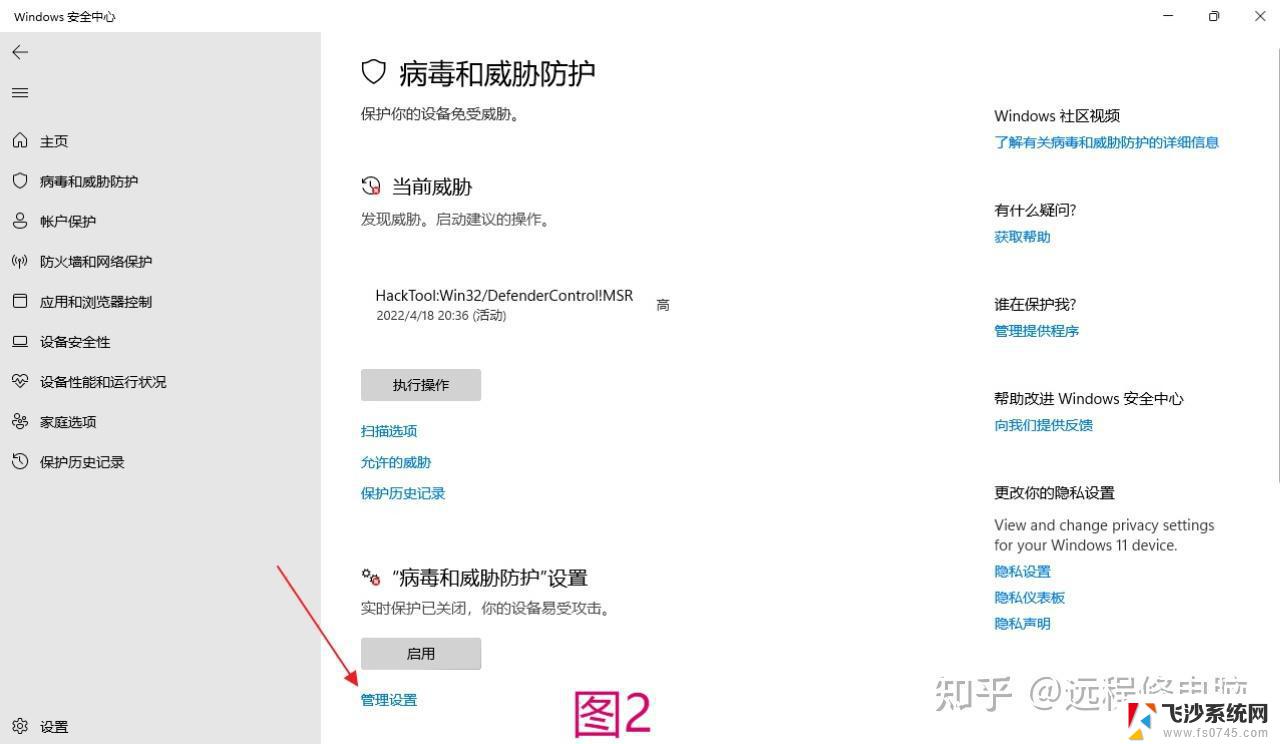The width and height of the screenshot is (1280, 744).
Task: Click the 执行操作 button
Action: 421,385
